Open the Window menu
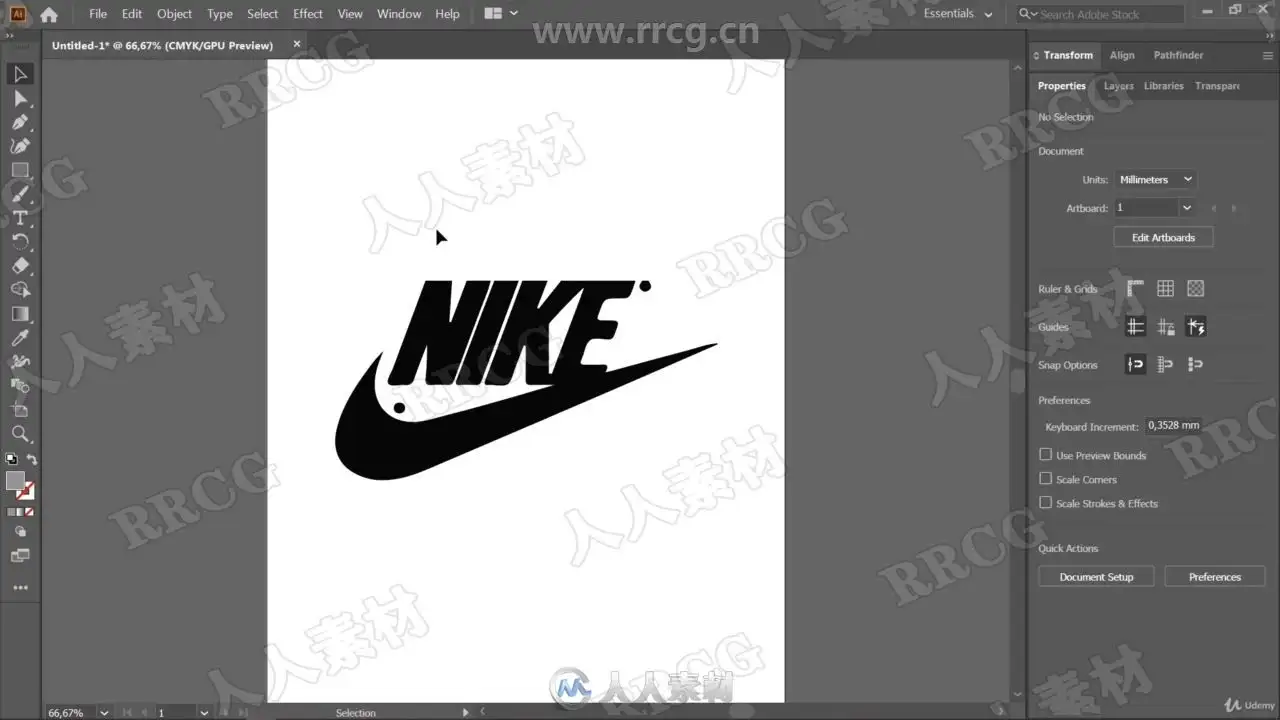 399,14
